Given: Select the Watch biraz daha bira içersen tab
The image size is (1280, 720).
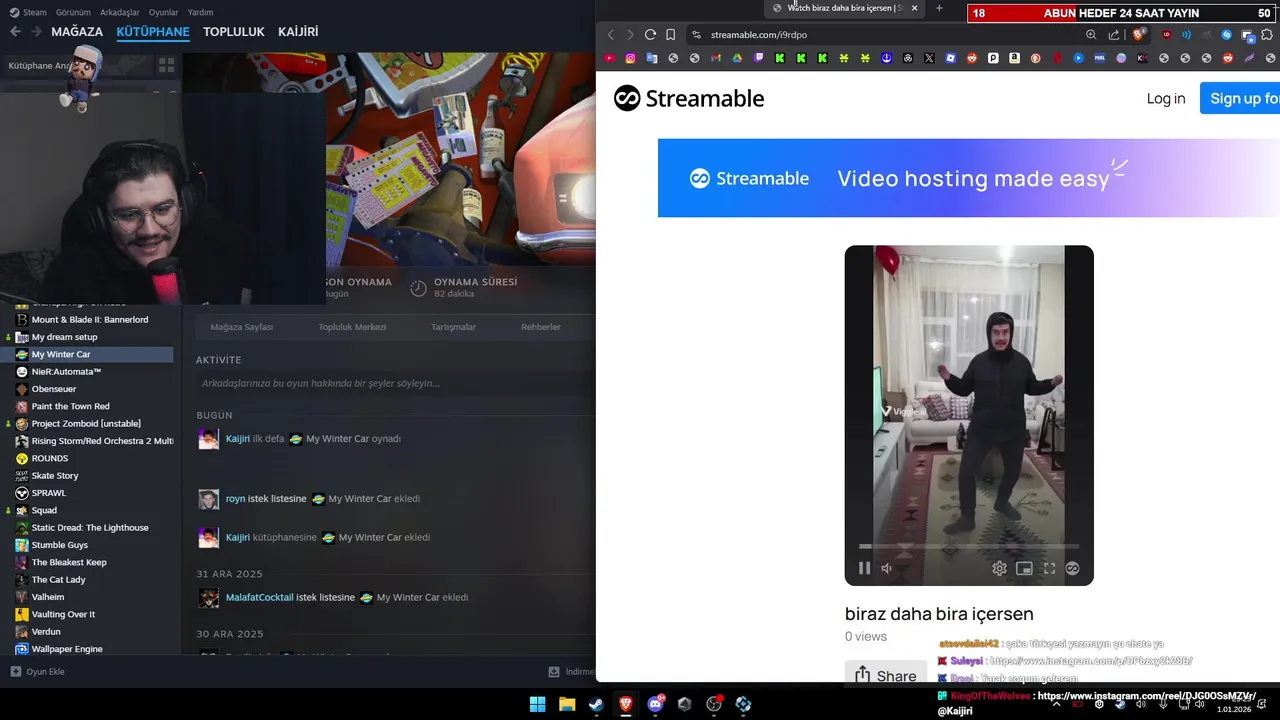Looking at the screenshot, I should [x=846, y=8].
